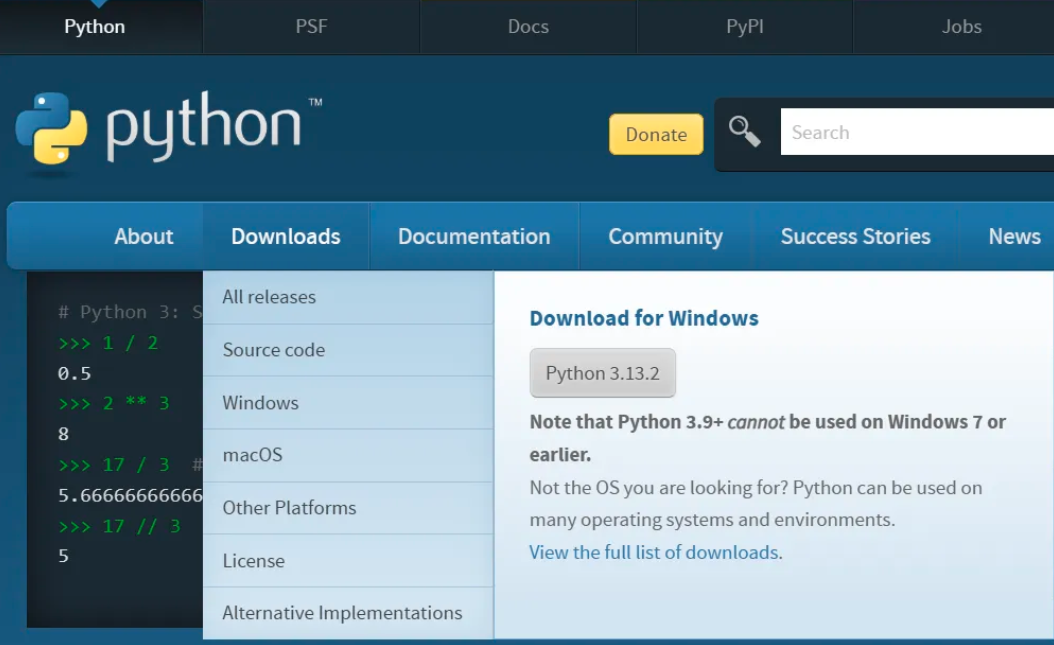The image size is (1054, 645).
Task: Select Windows in Downloads dropdown
Action: pyautogui.click(x=348, y=403)
